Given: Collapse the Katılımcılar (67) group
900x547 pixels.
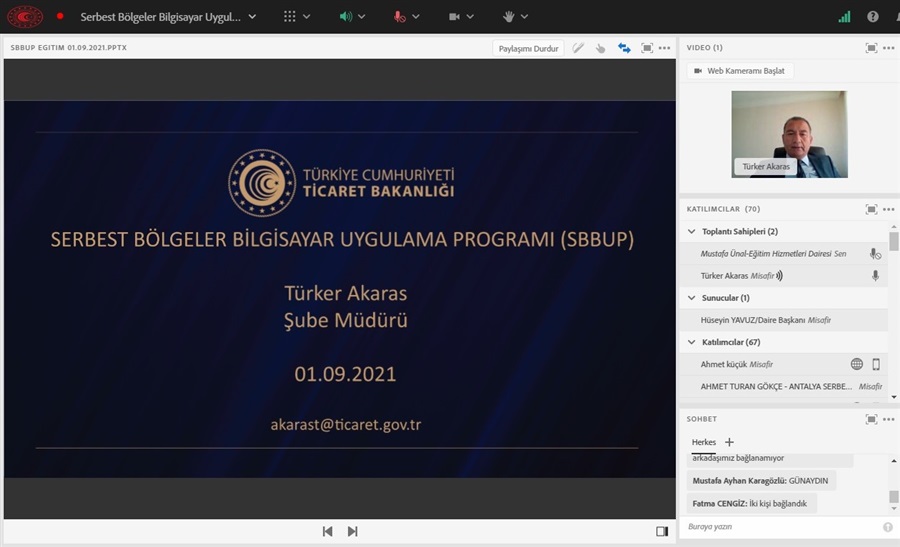Looking at the screenshot, I should pos(692,342).
